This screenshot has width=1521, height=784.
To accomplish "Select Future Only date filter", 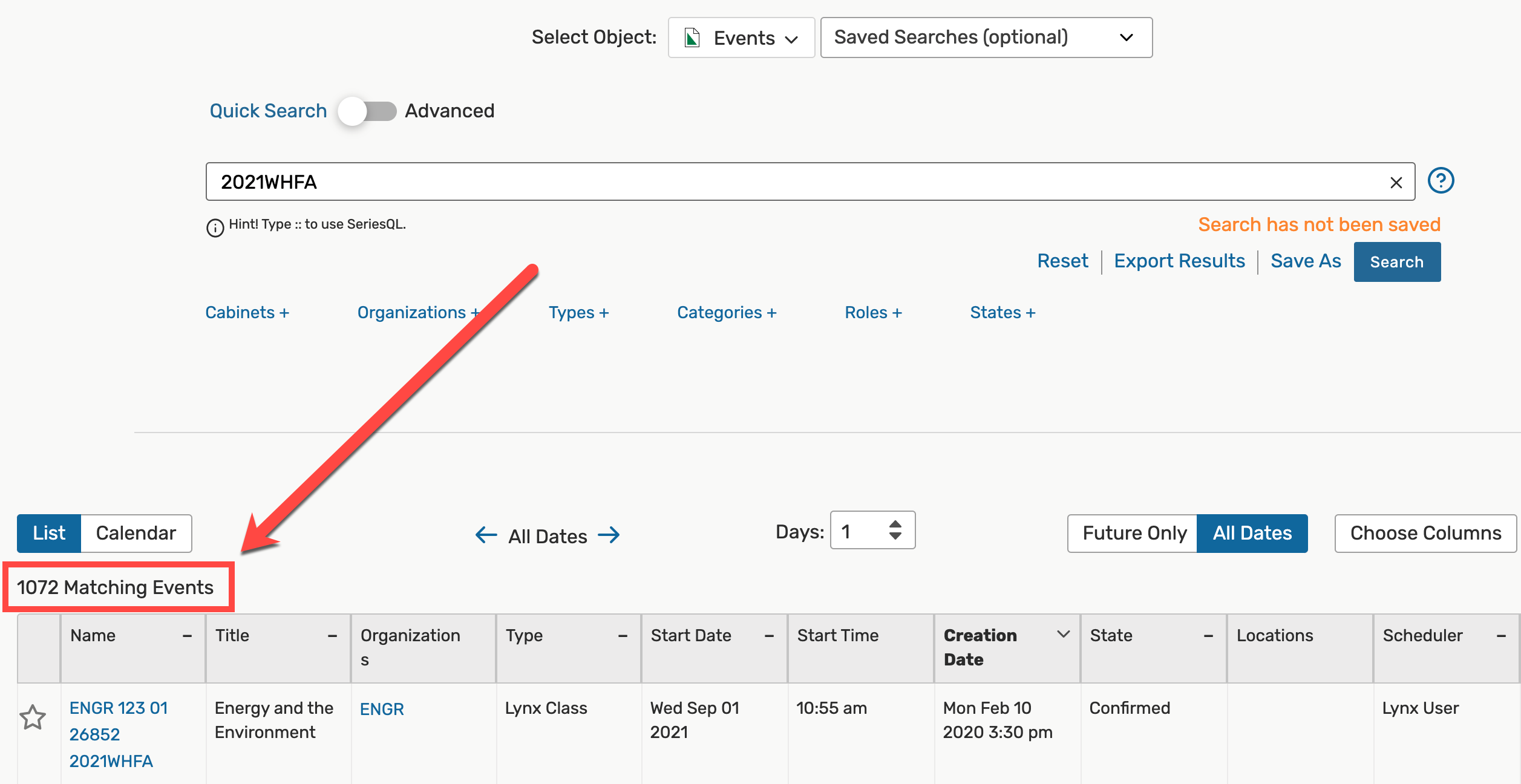I will pos(1133,533).
